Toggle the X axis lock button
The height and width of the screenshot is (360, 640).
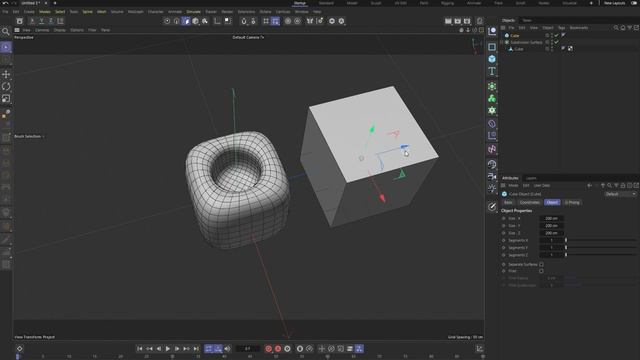[32, 21]
